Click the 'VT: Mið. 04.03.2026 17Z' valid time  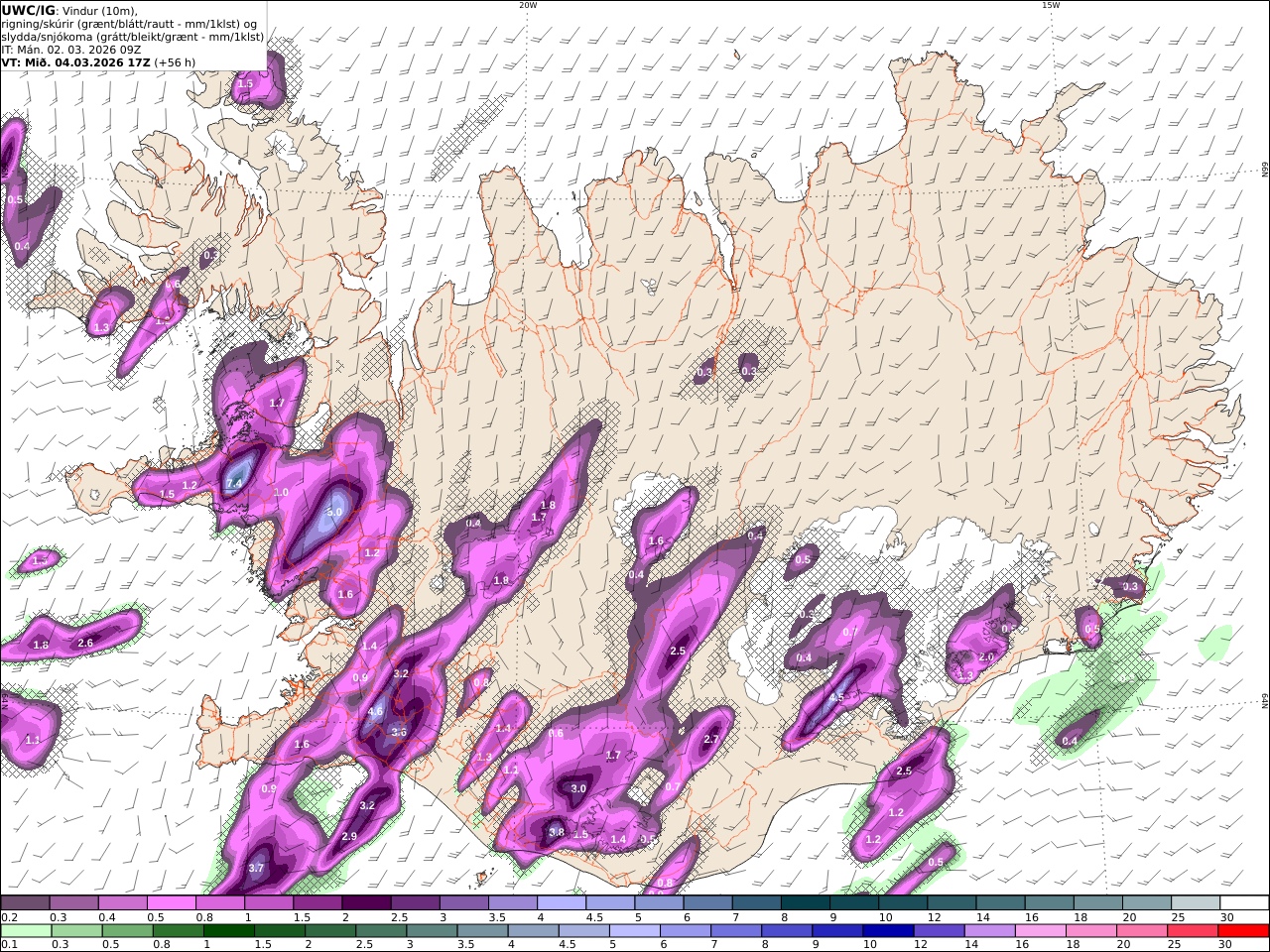coord(75,61)
